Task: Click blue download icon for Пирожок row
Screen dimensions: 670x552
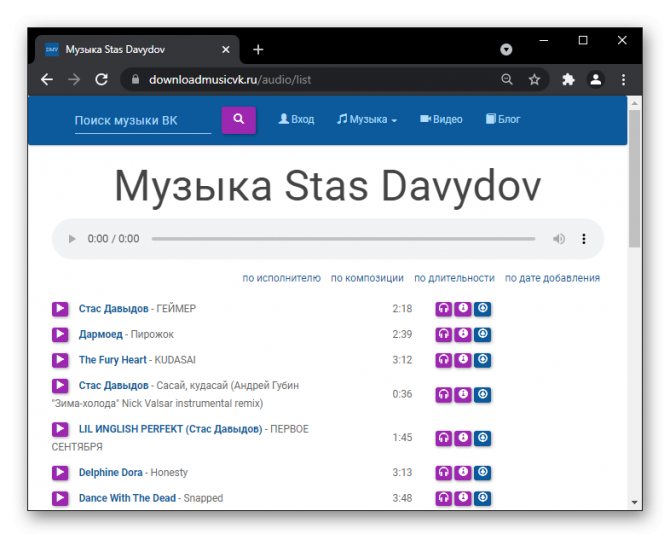Action: pyautogui.click(x=482, y=334)
